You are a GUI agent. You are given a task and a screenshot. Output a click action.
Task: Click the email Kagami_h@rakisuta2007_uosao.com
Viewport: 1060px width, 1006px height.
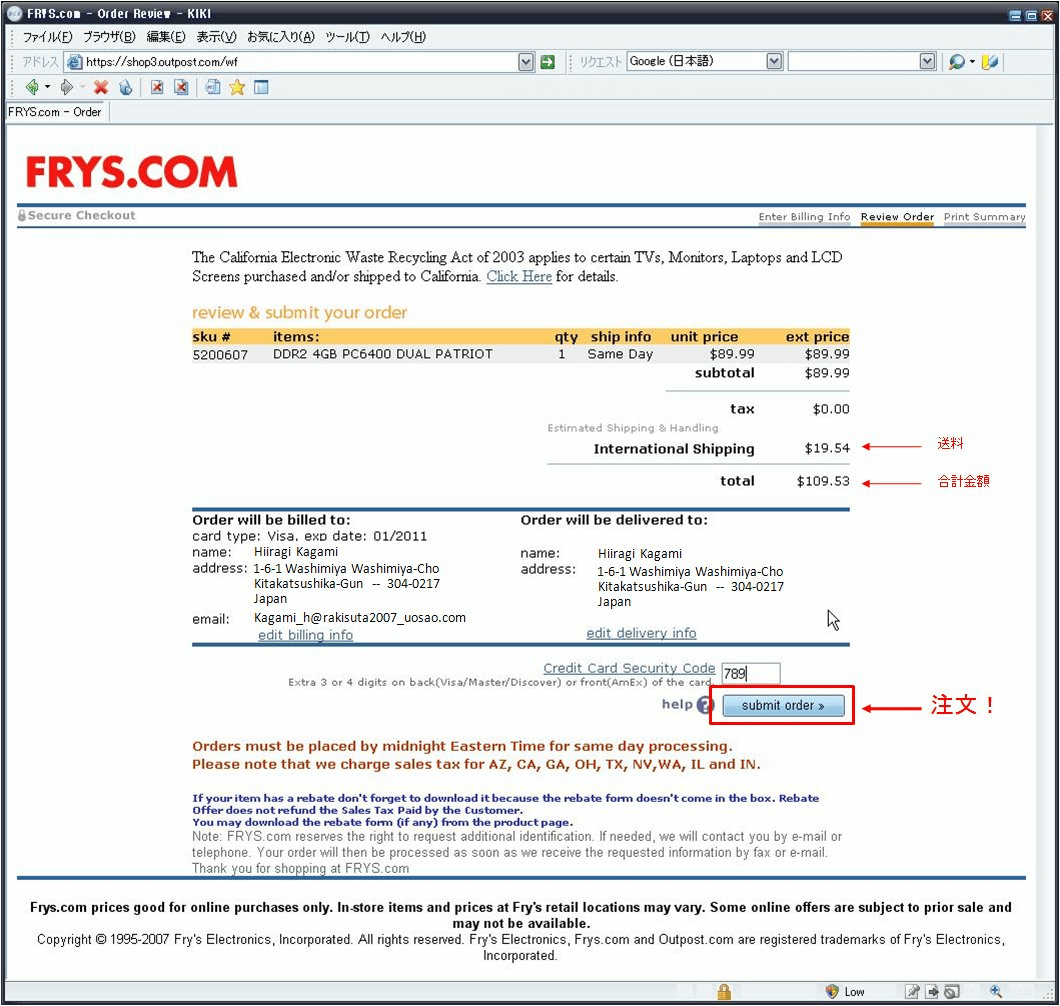360,617
